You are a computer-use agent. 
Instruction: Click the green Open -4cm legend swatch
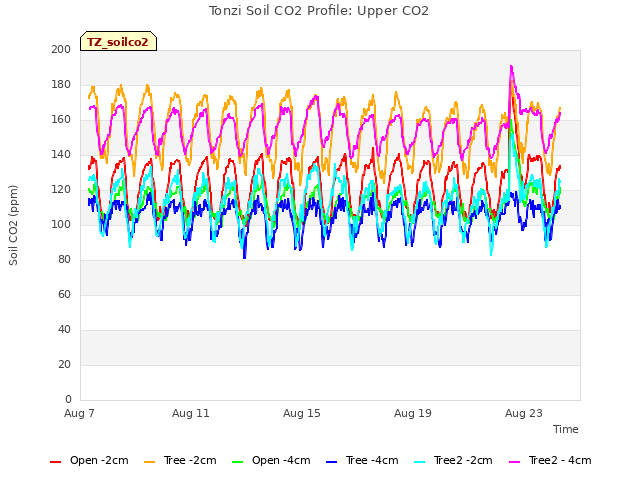(x=237, y=462)
